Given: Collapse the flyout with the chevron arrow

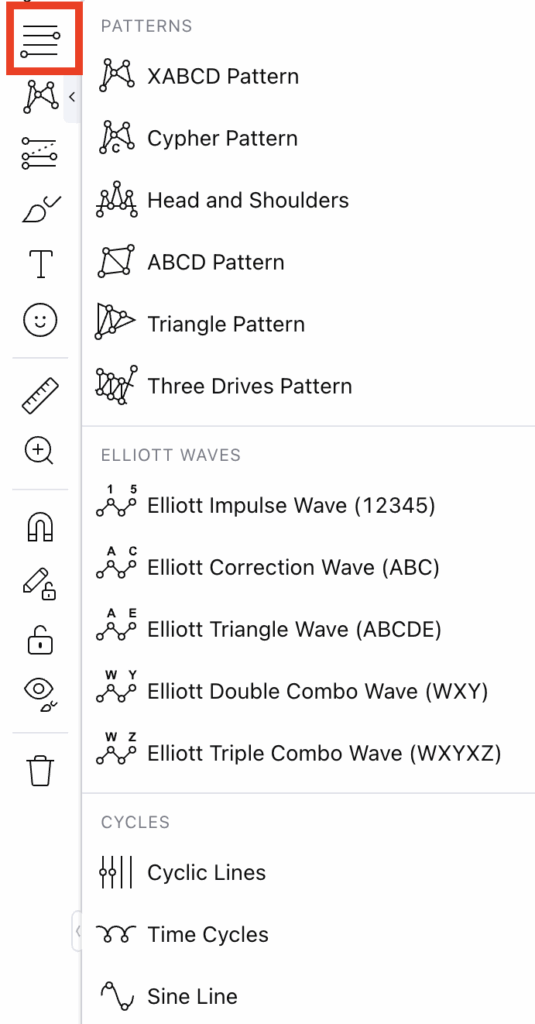Looking at the screenshot, I should (x=72, y=97).
